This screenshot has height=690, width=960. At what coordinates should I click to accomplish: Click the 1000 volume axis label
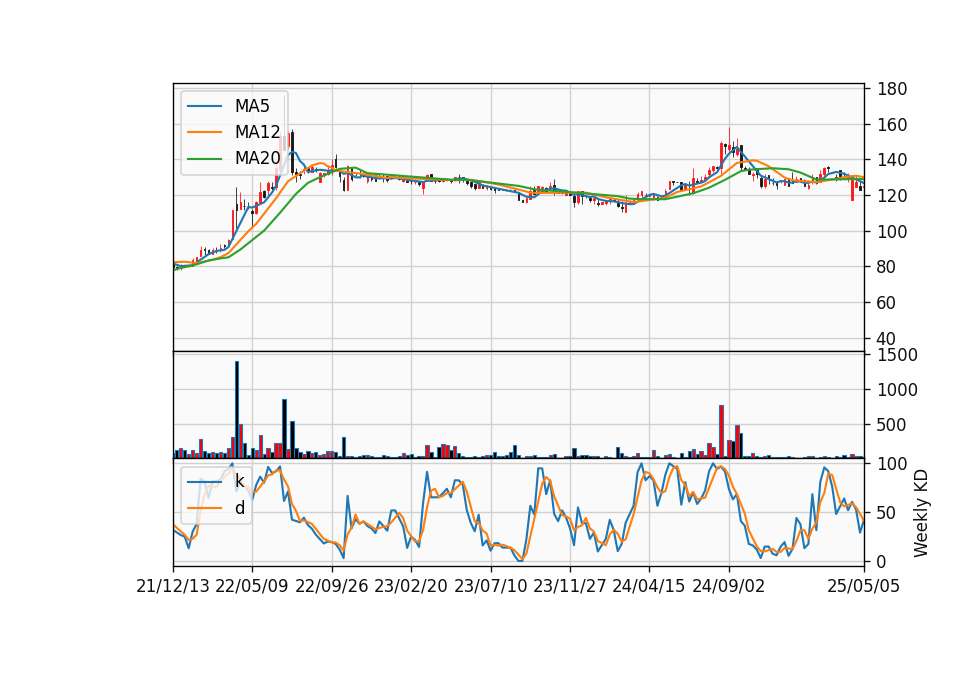click(x=898, y=390)
